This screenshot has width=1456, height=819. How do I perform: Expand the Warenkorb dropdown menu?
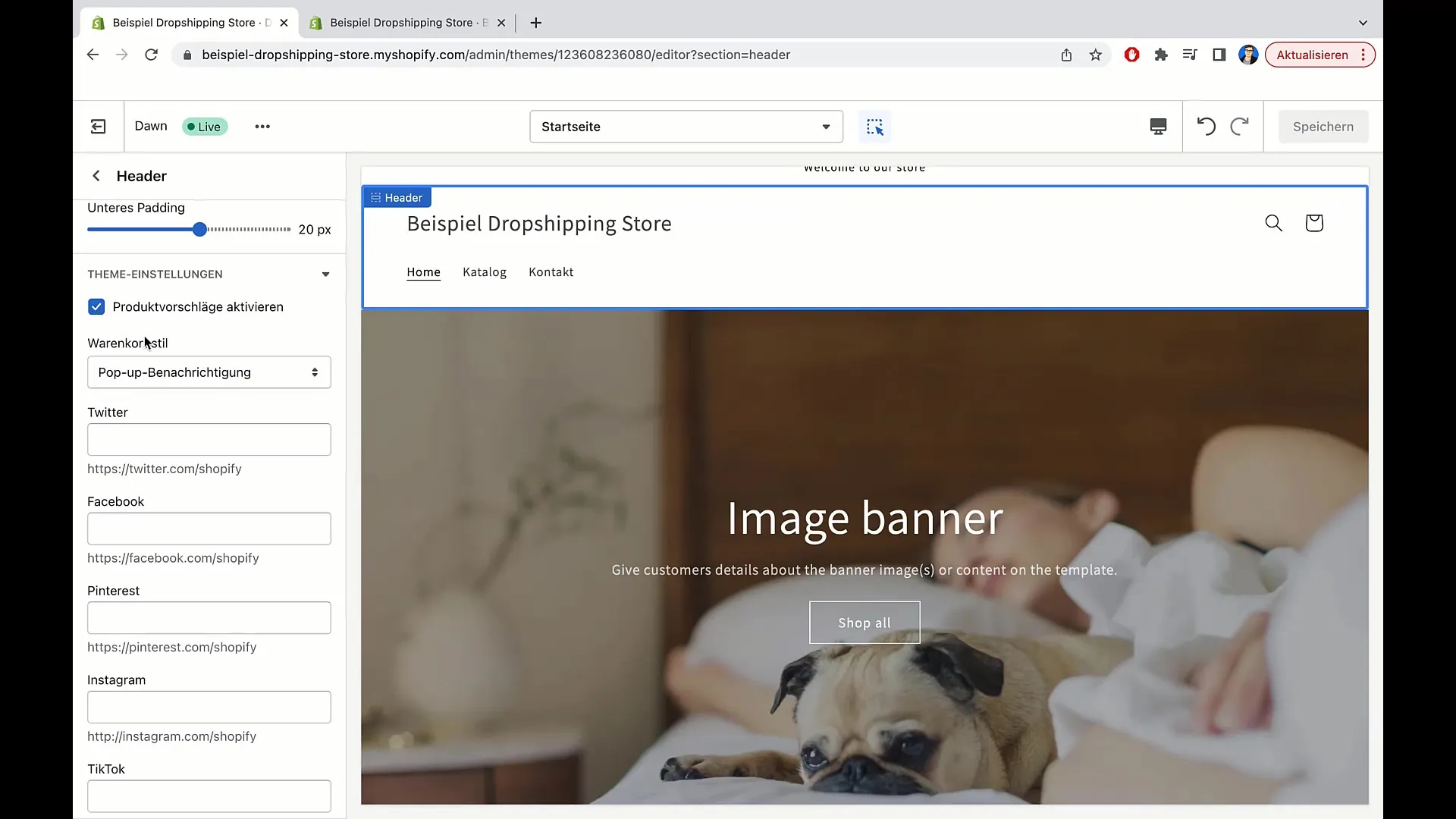point(209,372)
